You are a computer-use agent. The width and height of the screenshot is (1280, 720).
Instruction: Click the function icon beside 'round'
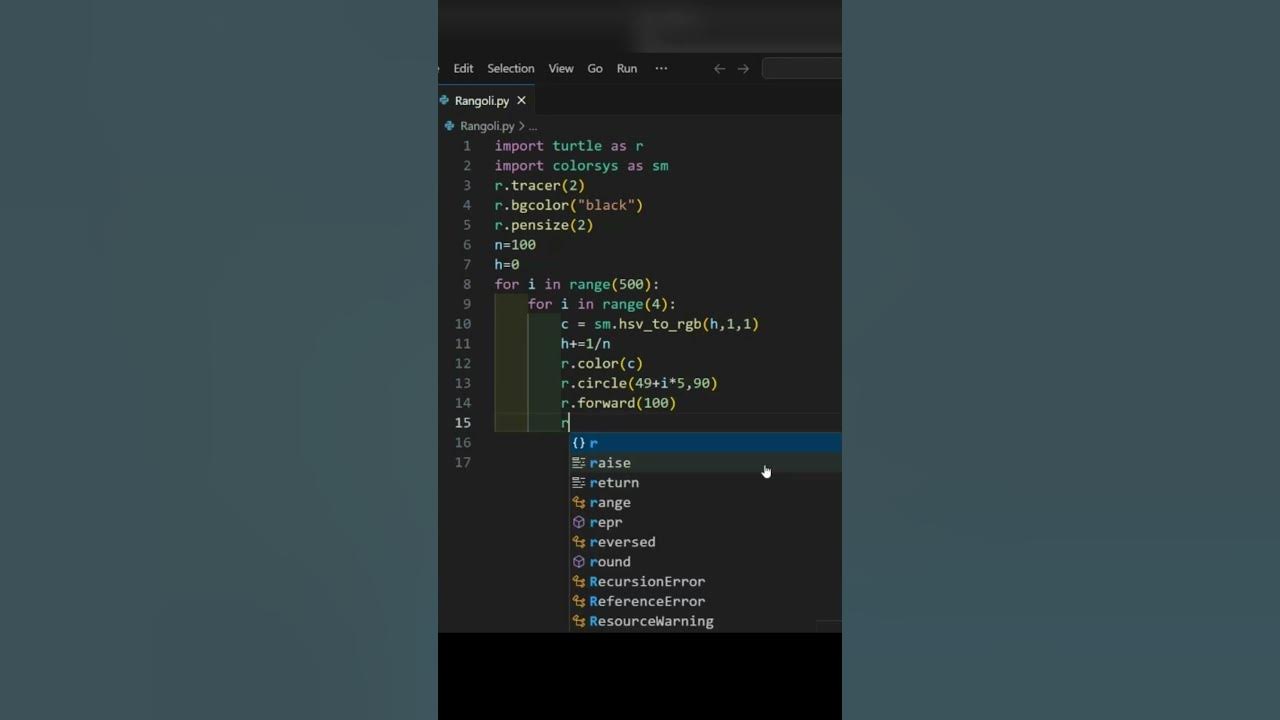coord(579,562)
